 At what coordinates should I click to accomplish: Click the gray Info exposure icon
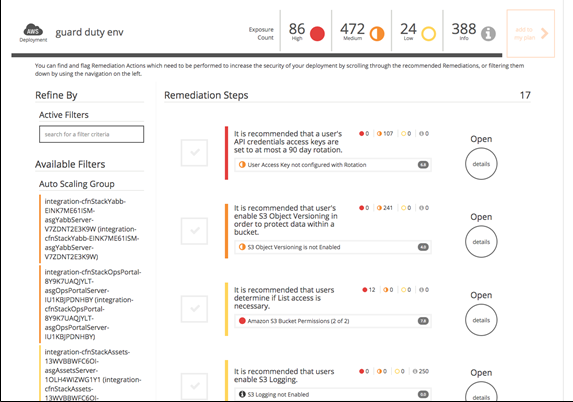click(488, 34)
